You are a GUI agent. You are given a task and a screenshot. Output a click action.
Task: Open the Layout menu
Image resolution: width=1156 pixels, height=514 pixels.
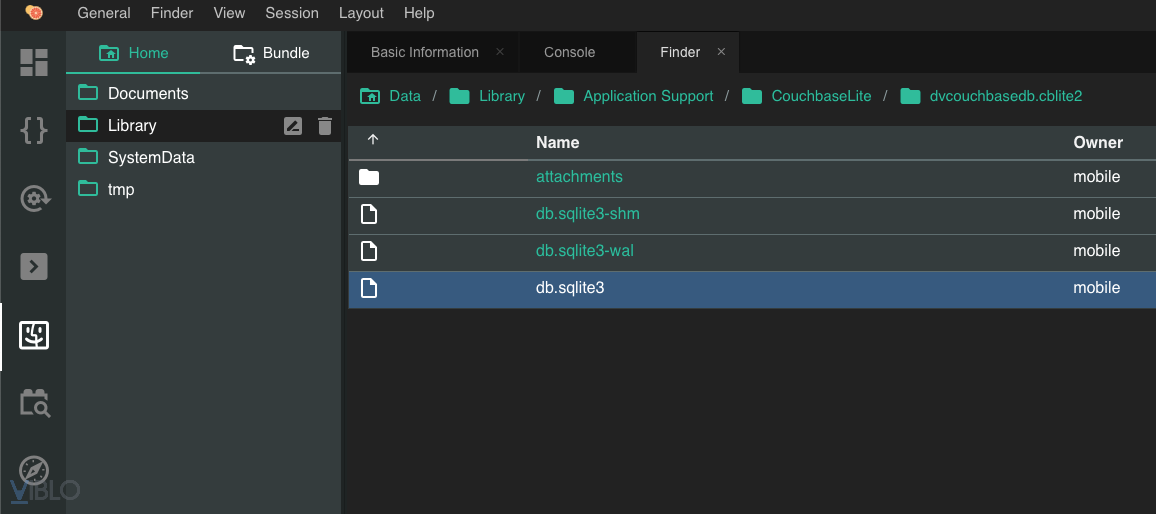[x=361, y=13]
